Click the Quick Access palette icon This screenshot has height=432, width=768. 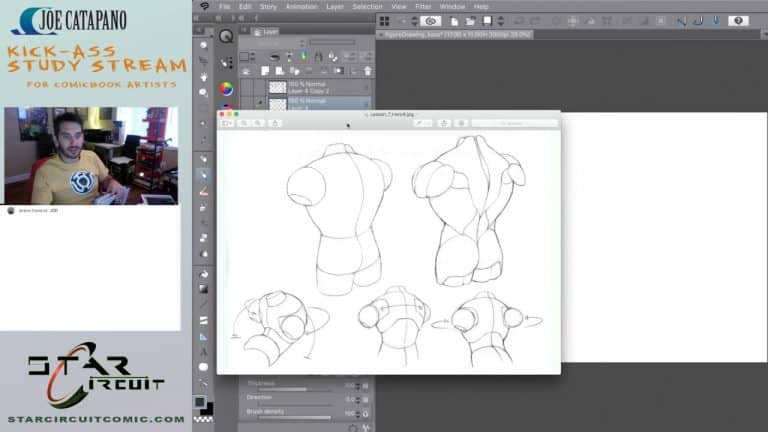[226, 36]
